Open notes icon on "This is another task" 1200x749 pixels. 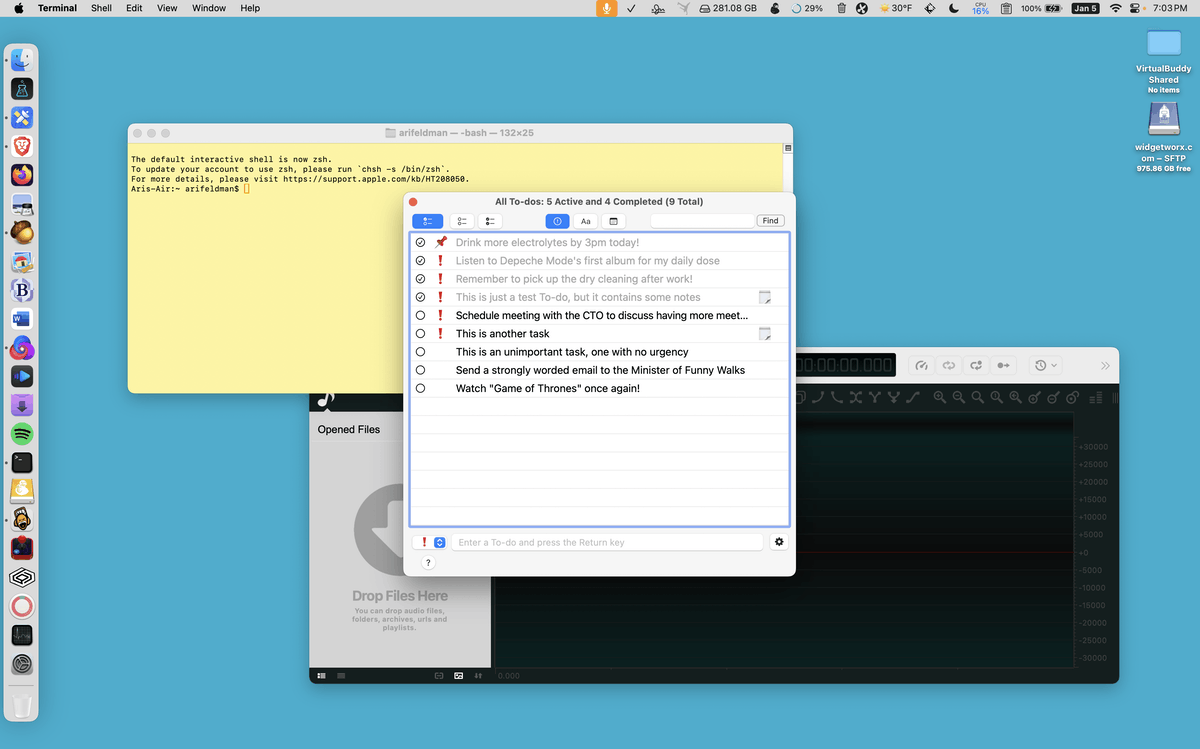(x=765, y=333)
